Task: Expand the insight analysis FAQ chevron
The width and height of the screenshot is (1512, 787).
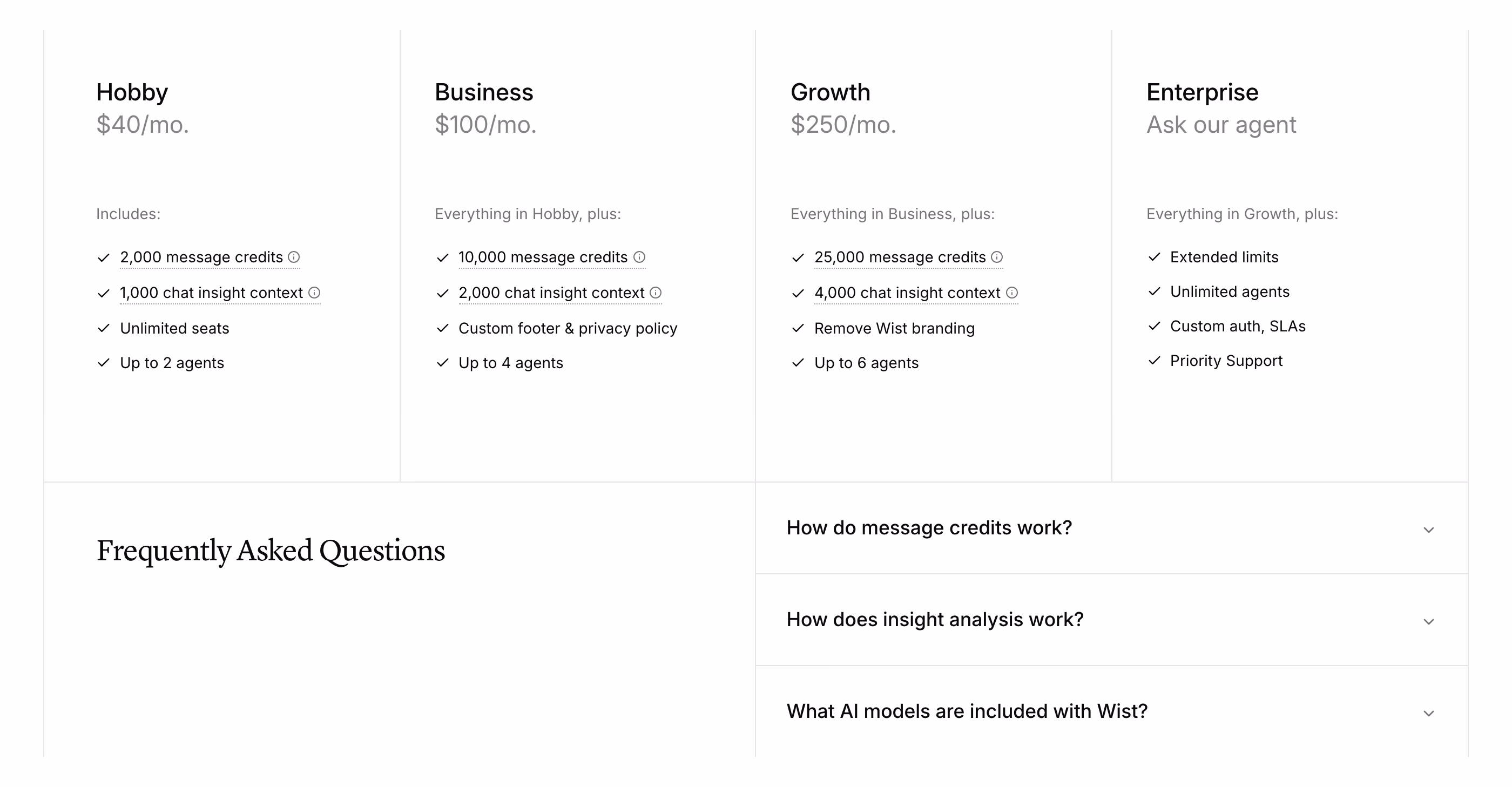Action: point(1429,621)
